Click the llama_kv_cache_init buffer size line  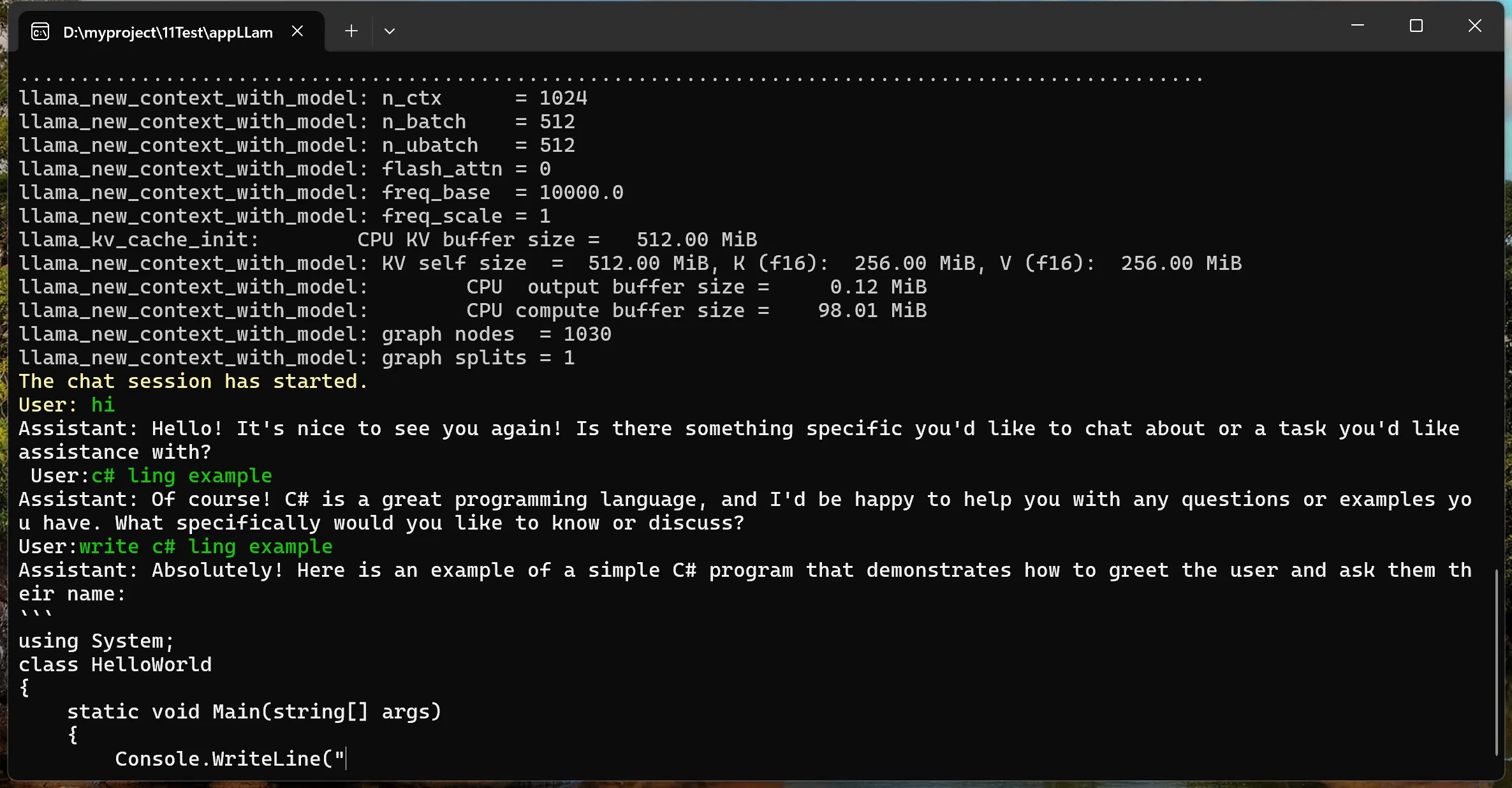(x=388, y=240)
